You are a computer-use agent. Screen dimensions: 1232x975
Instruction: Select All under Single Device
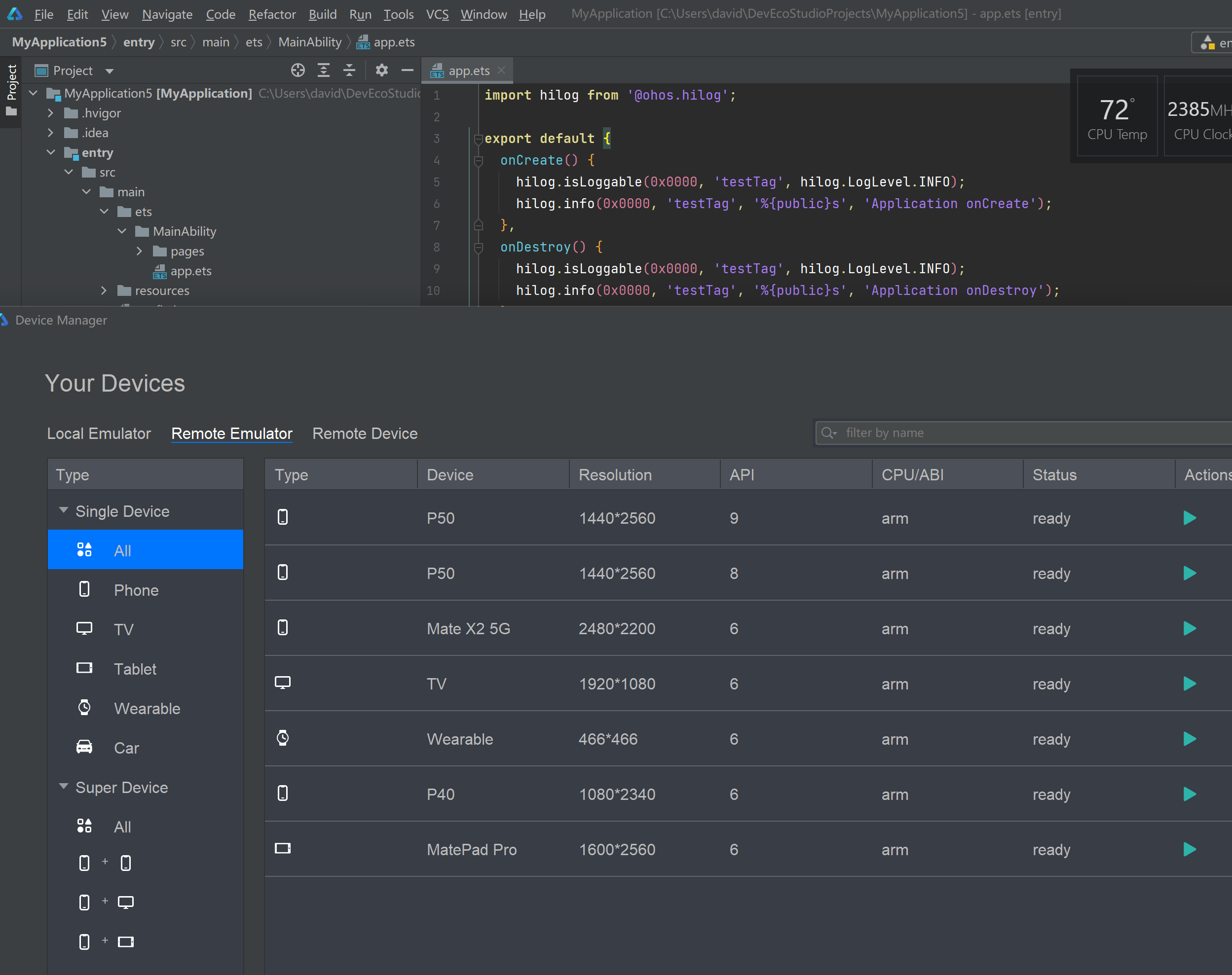click(x=145, y=550)
